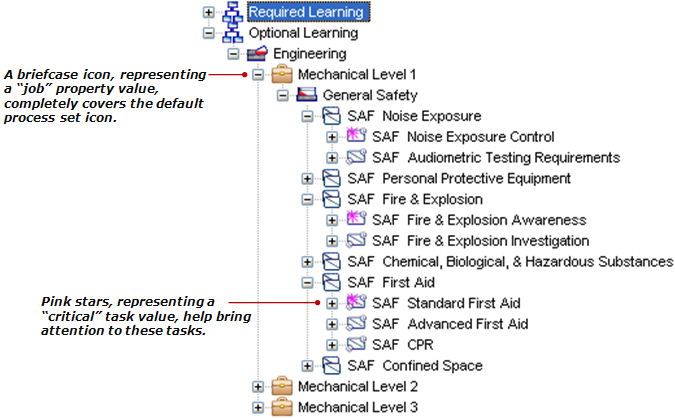
Task: Click the Required Learning hierarchy icon
Action: pyautogui.click(x=233, y=12)
